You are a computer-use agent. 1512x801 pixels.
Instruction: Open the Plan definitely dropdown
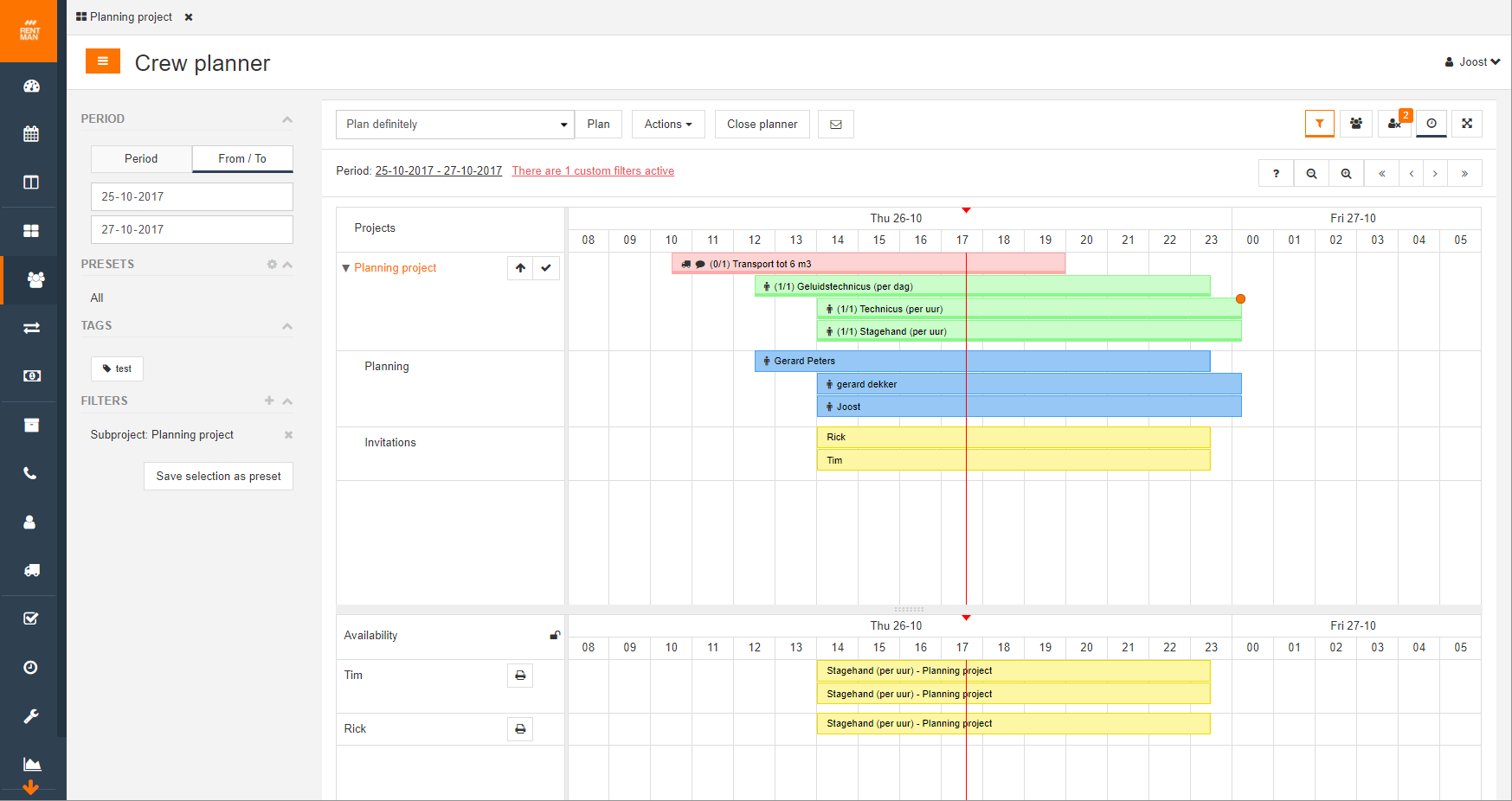tap(454, 125)
